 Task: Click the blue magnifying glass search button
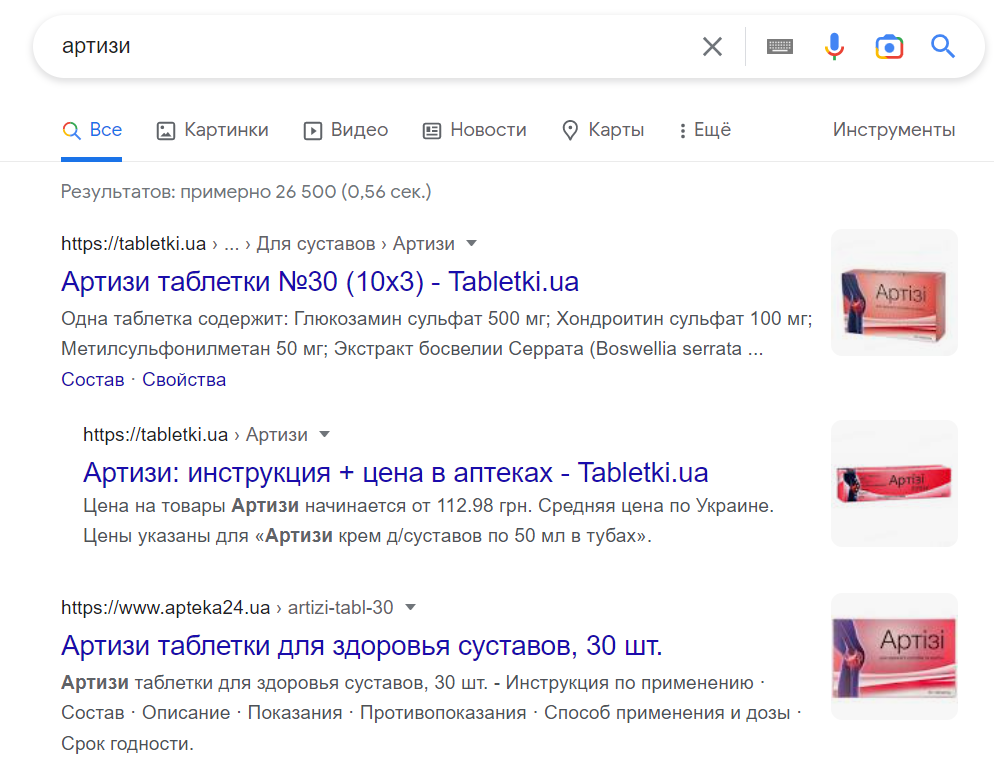943,46
